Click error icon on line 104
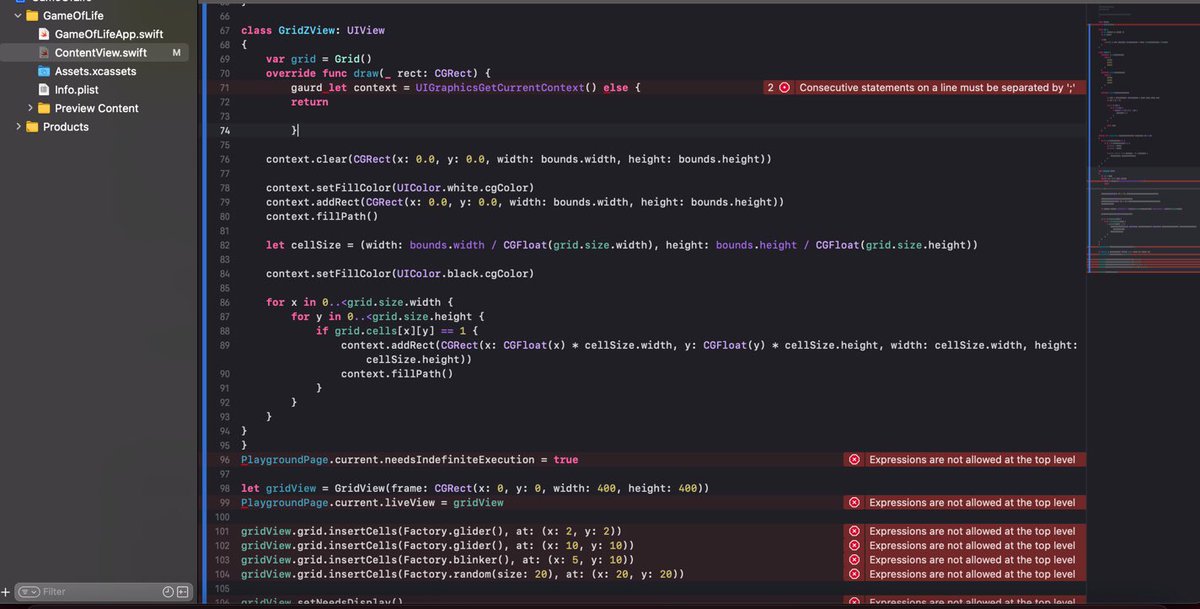Screen dimensions: 1200x609 coord(854,574)
